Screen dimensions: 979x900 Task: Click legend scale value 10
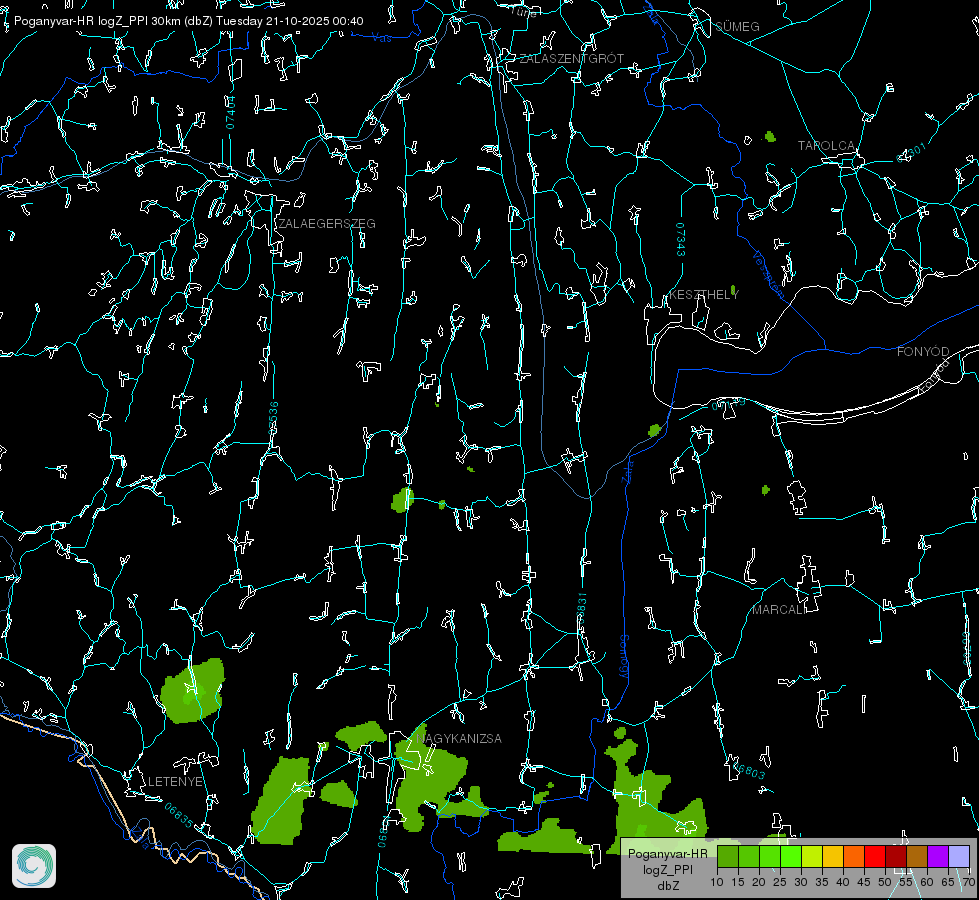(x=717, y=882)
